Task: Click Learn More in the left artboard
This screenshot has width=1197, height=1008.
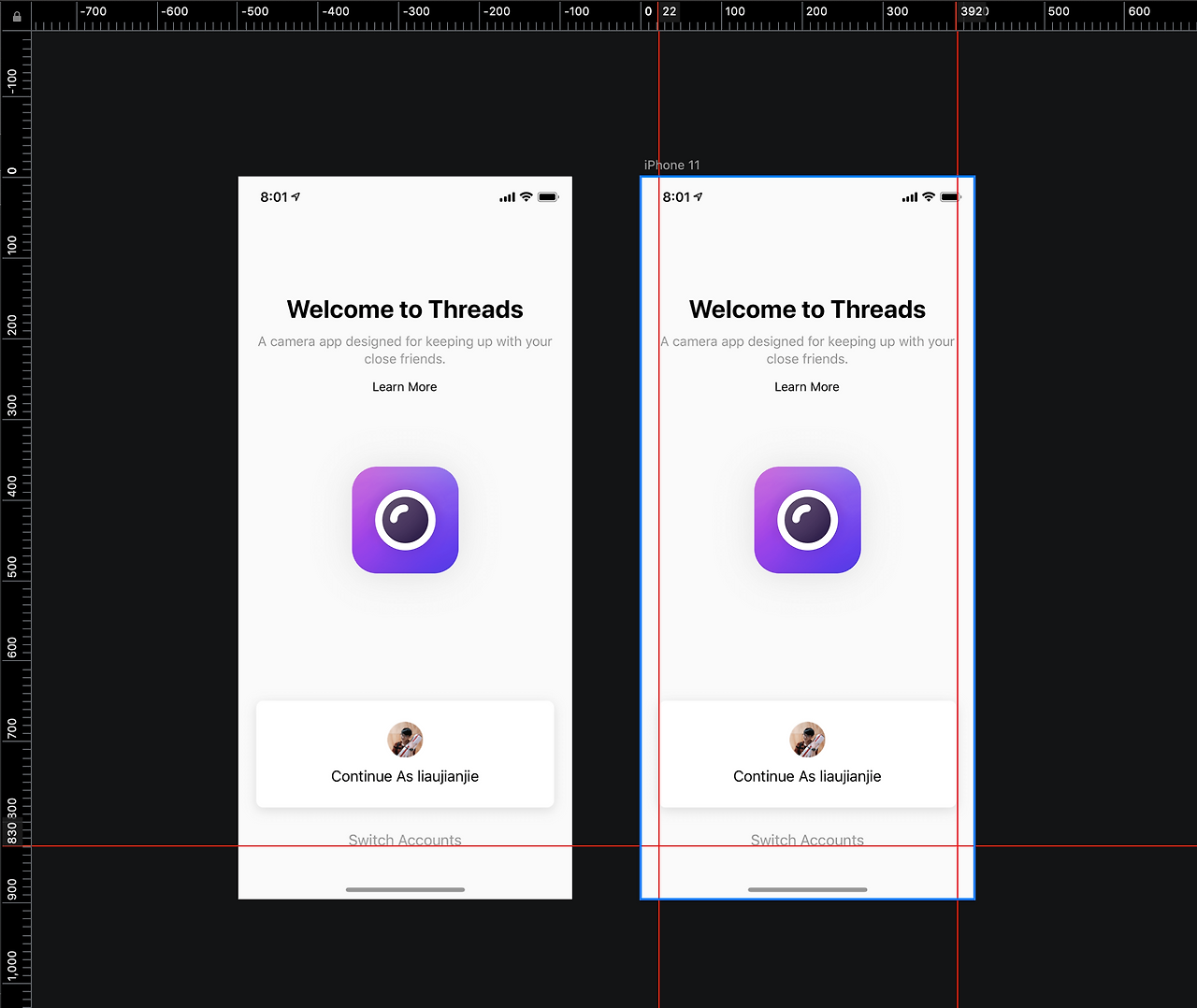Action: tap(405, 387)
